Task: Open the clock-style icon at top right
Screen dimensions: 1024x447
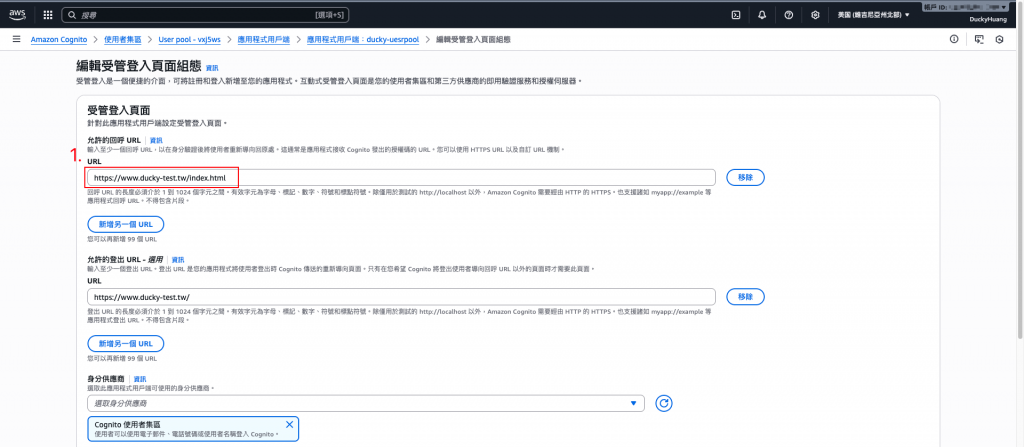Action: (x=999, y=39)
